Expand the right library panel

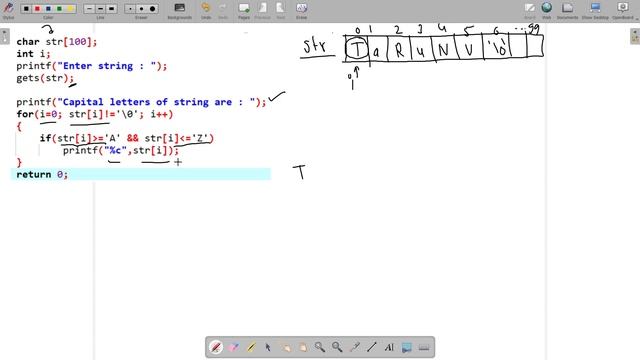(x=635, y=37)
